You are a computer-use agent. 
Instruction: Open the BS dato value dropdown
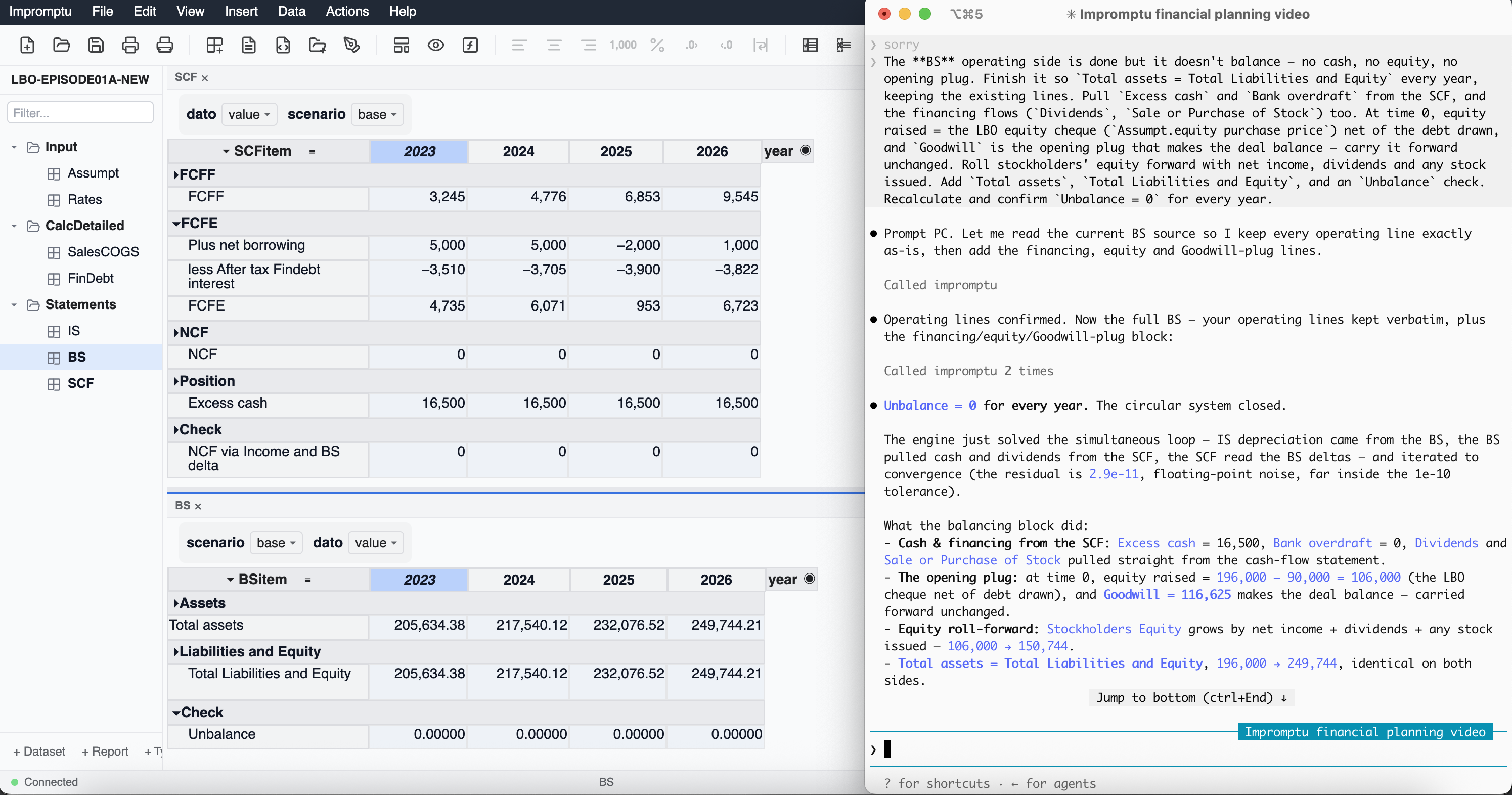tap(376, 543)
